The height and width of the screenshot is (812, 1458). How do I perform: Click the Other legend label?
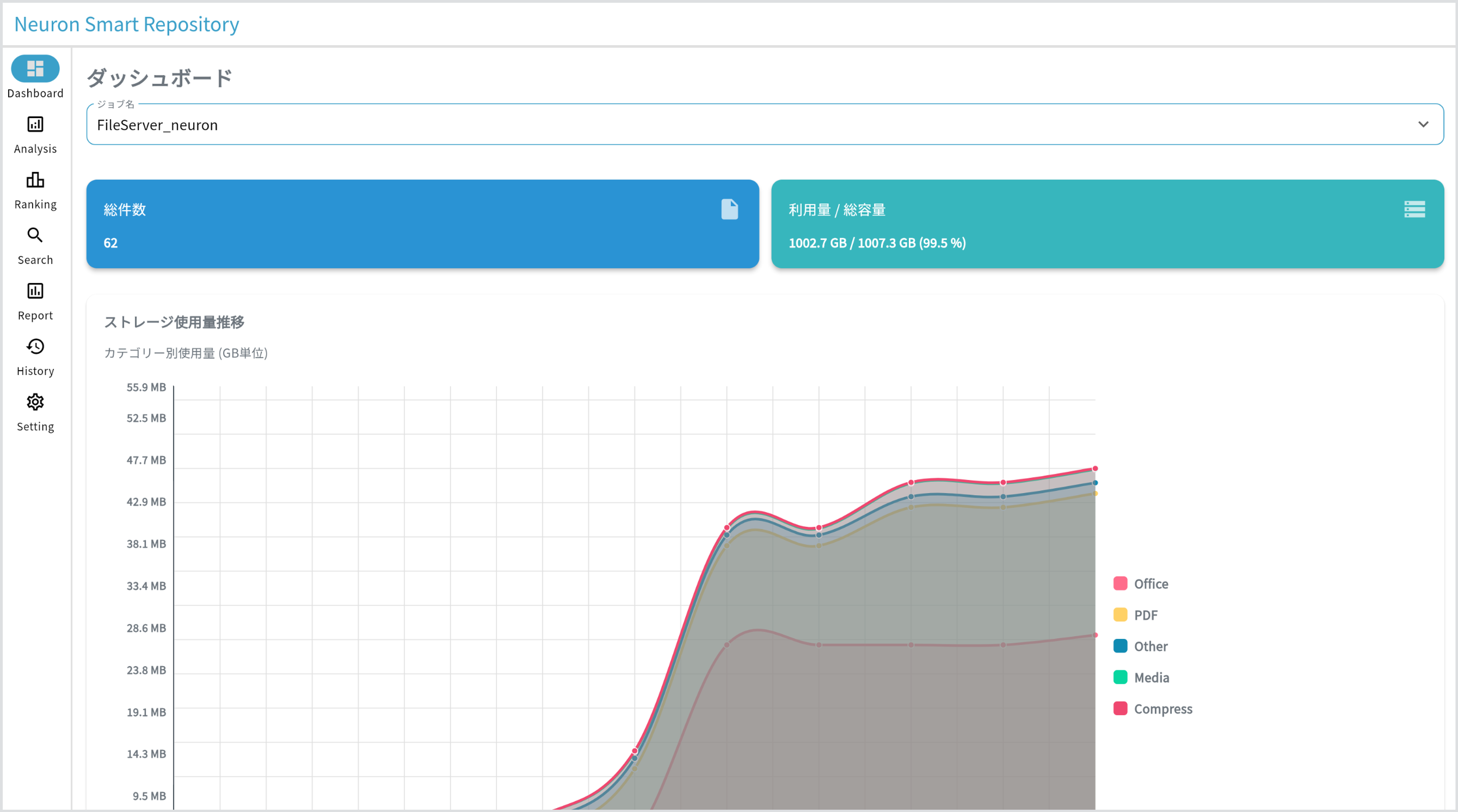(1151, 646)
